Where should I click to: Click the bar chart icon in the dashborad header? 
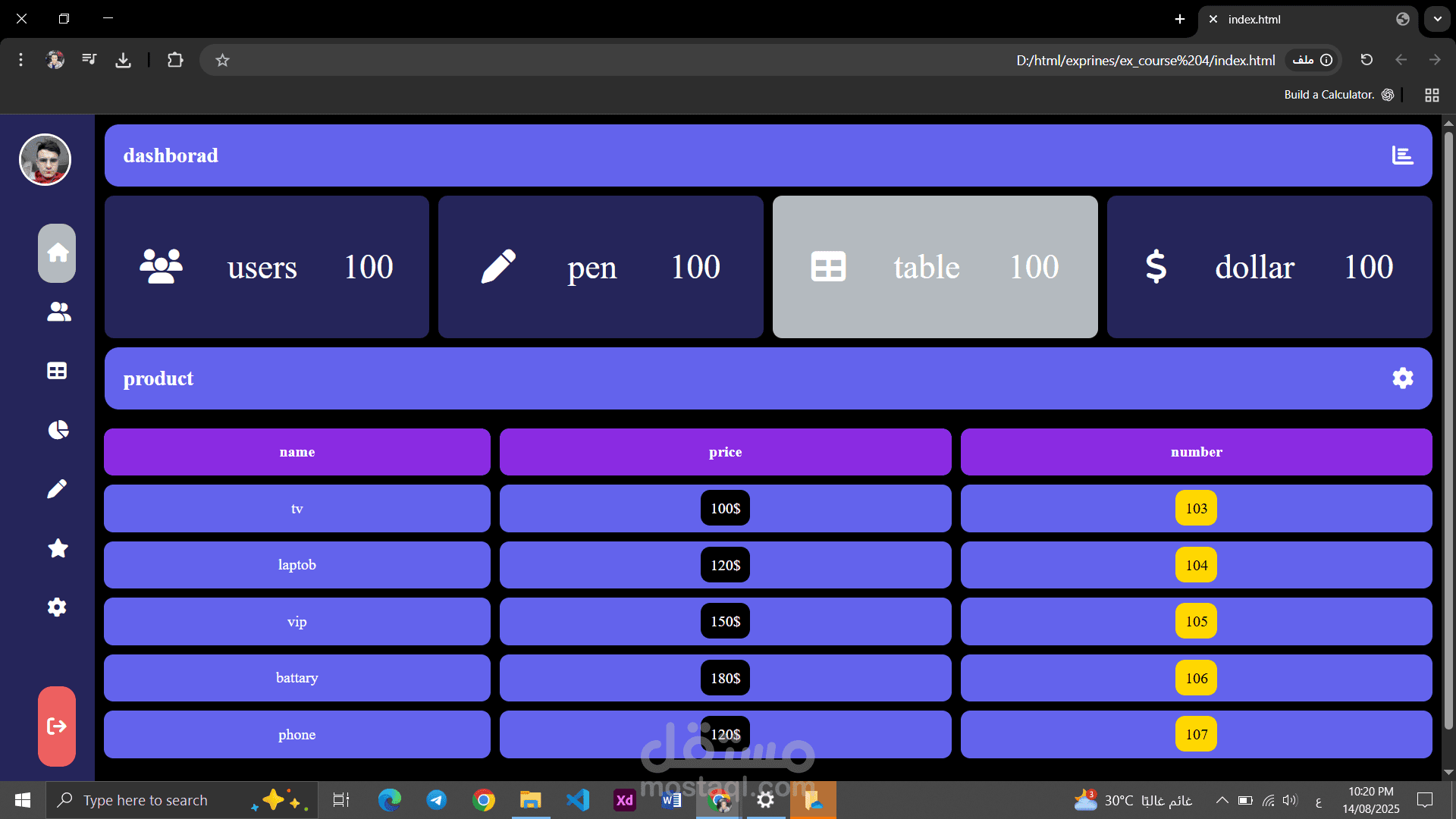[1401, 155]
